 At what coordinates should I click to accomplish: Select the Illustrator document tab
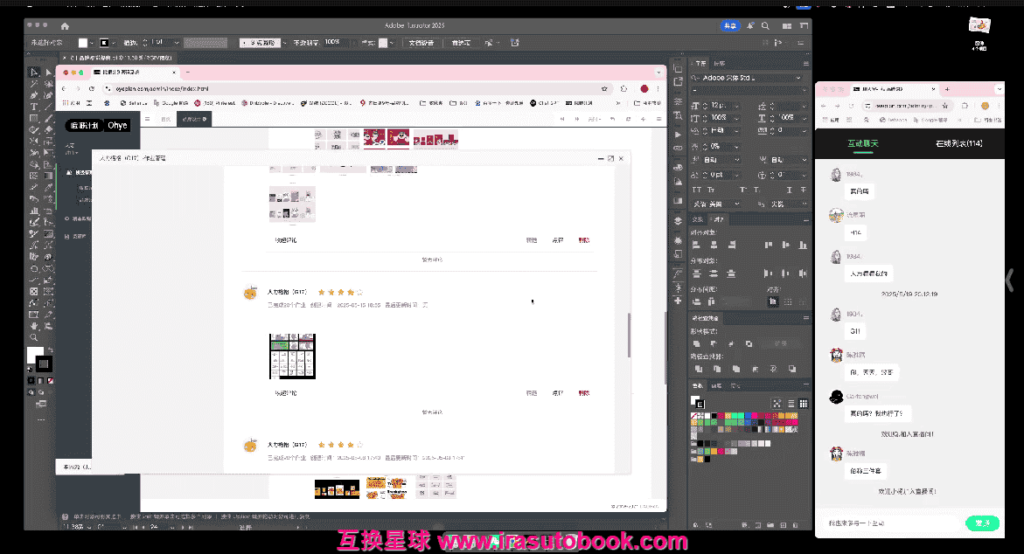[x=120, y=58]
